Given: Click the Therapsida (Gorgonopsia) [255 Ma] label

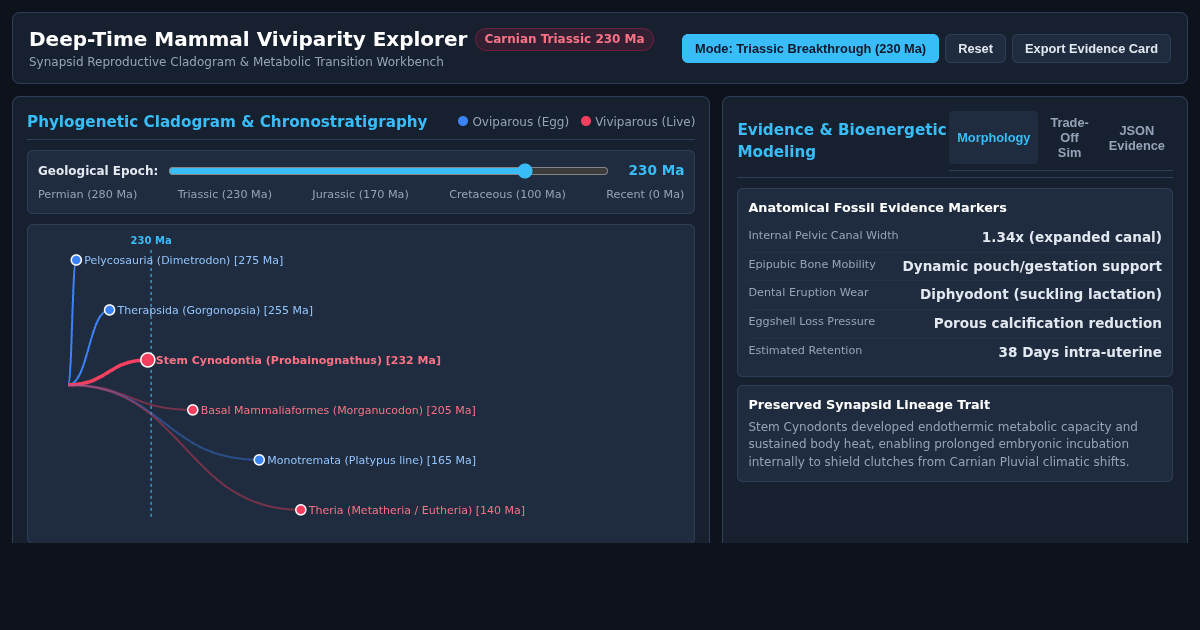Looking at the screenshot, I should coord(215,310).
